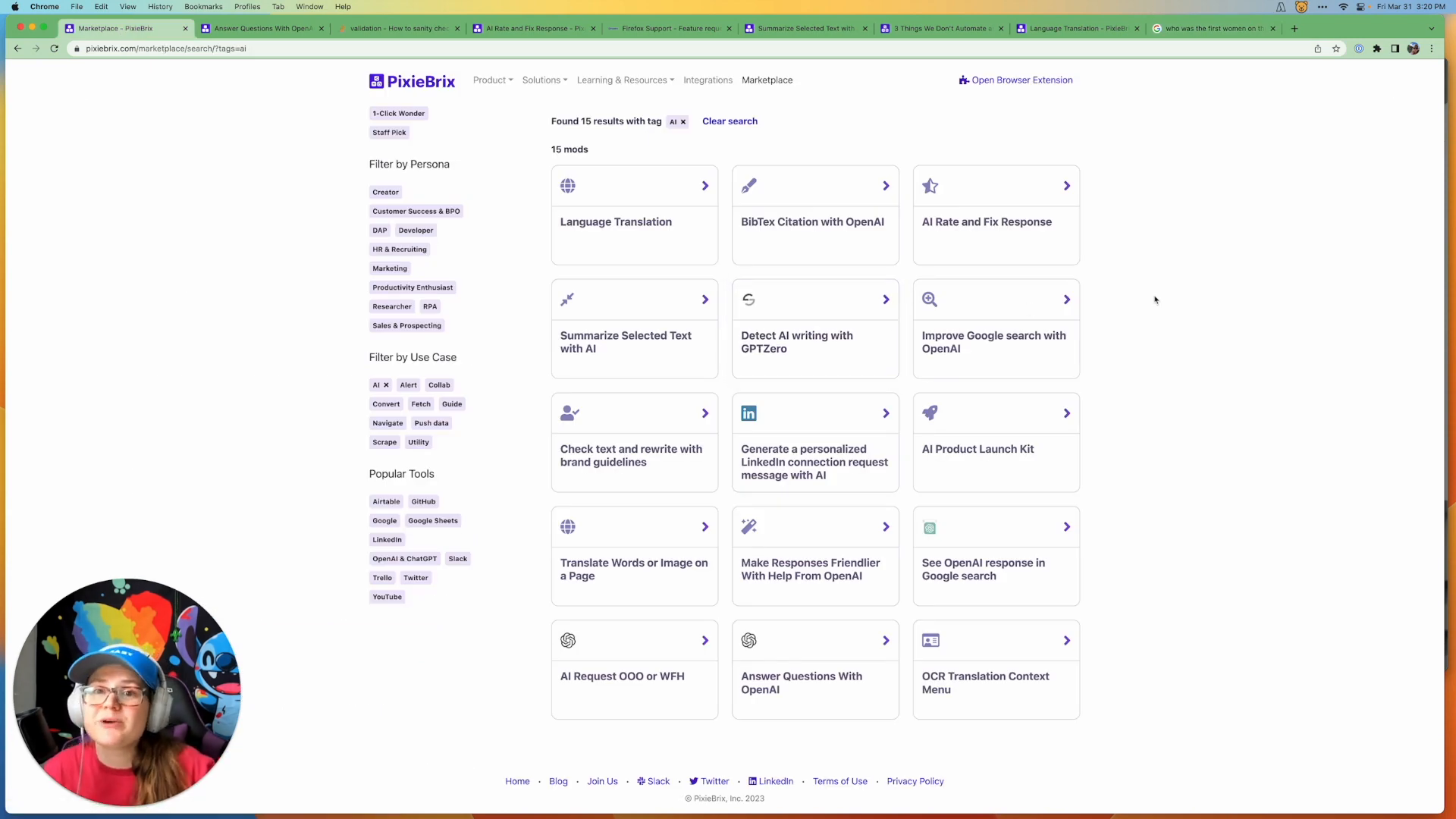This screenshot has height=819, width=1456.
Task: Click the star icon on AI Rate and Fix Response card
Action: [x=930, y=186]
